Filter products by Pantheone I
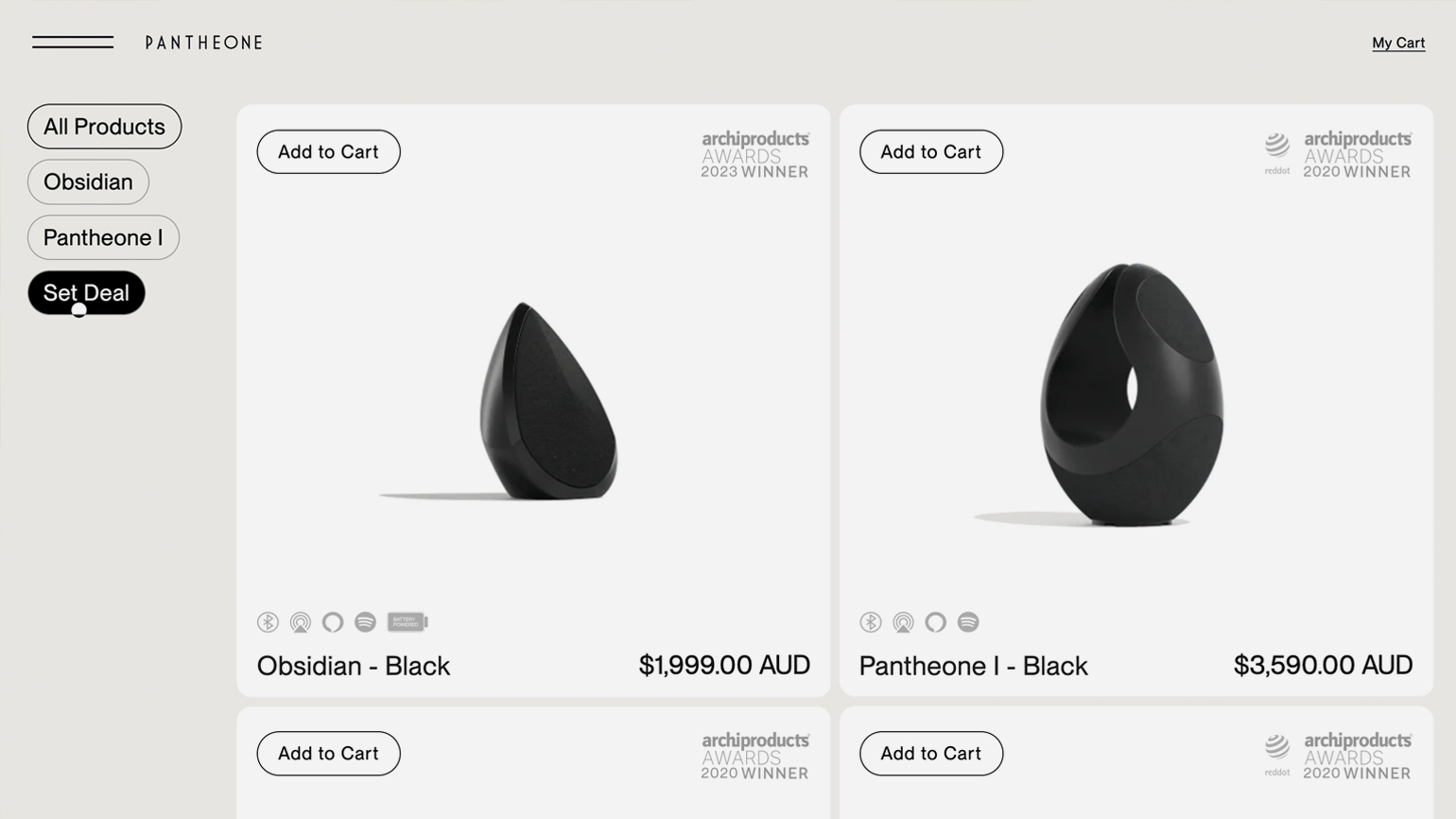 [103, 237]
